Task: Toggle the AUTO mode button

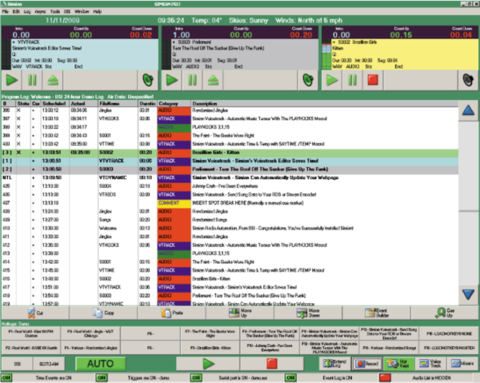Action: point(100,364)
